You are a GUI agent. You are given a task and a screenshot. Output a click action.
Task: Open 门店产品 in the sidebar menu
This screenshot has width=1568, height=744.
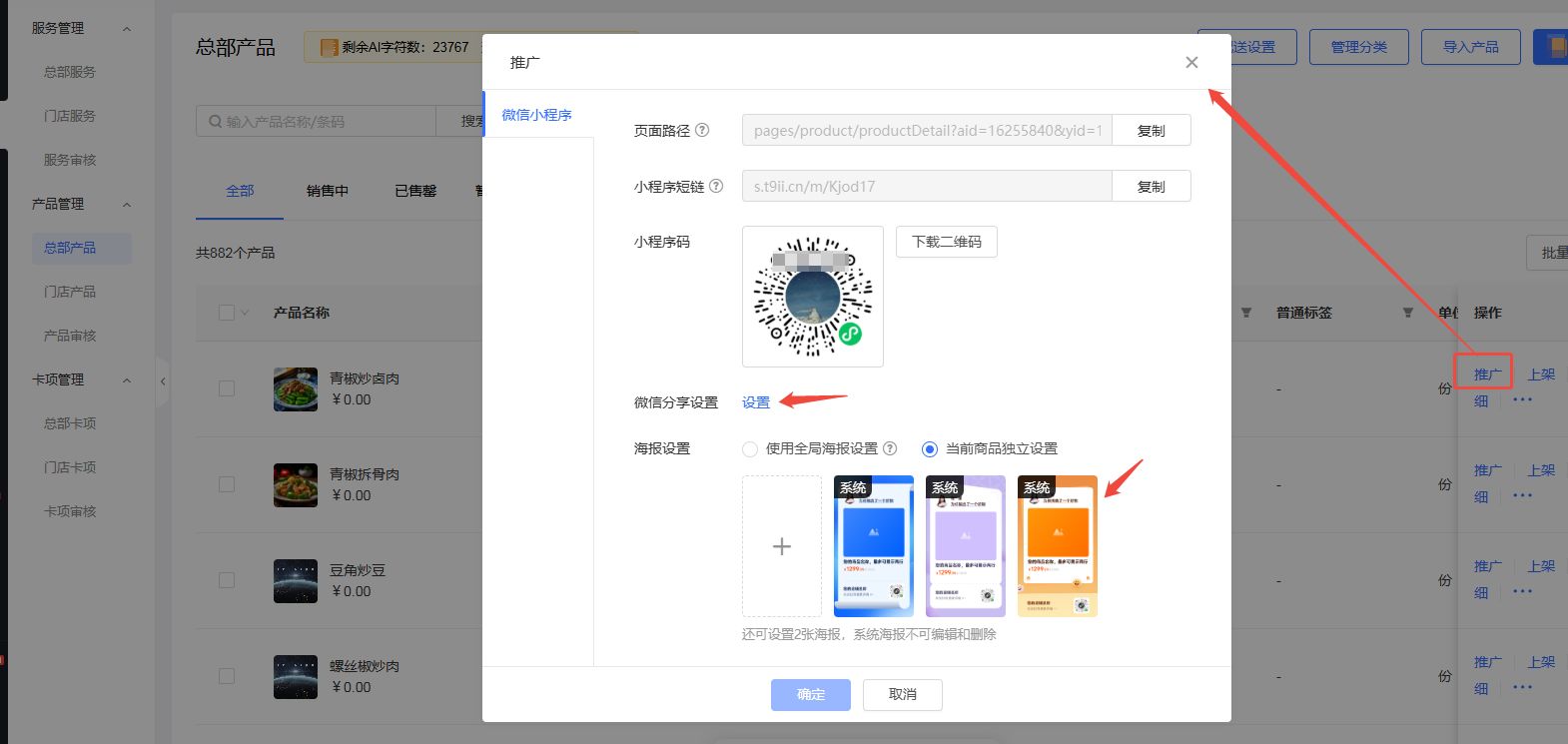(x=70, y=292)
